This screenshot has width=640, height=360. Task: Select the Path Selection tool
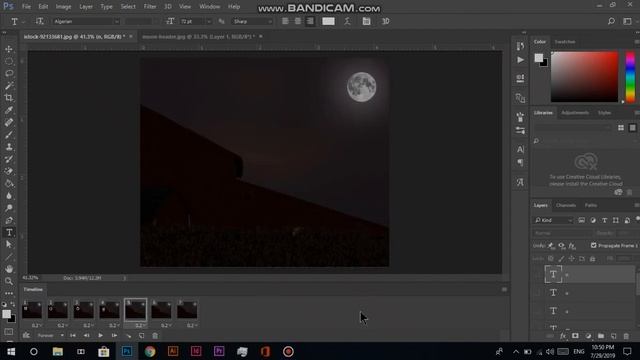point(9,245)
